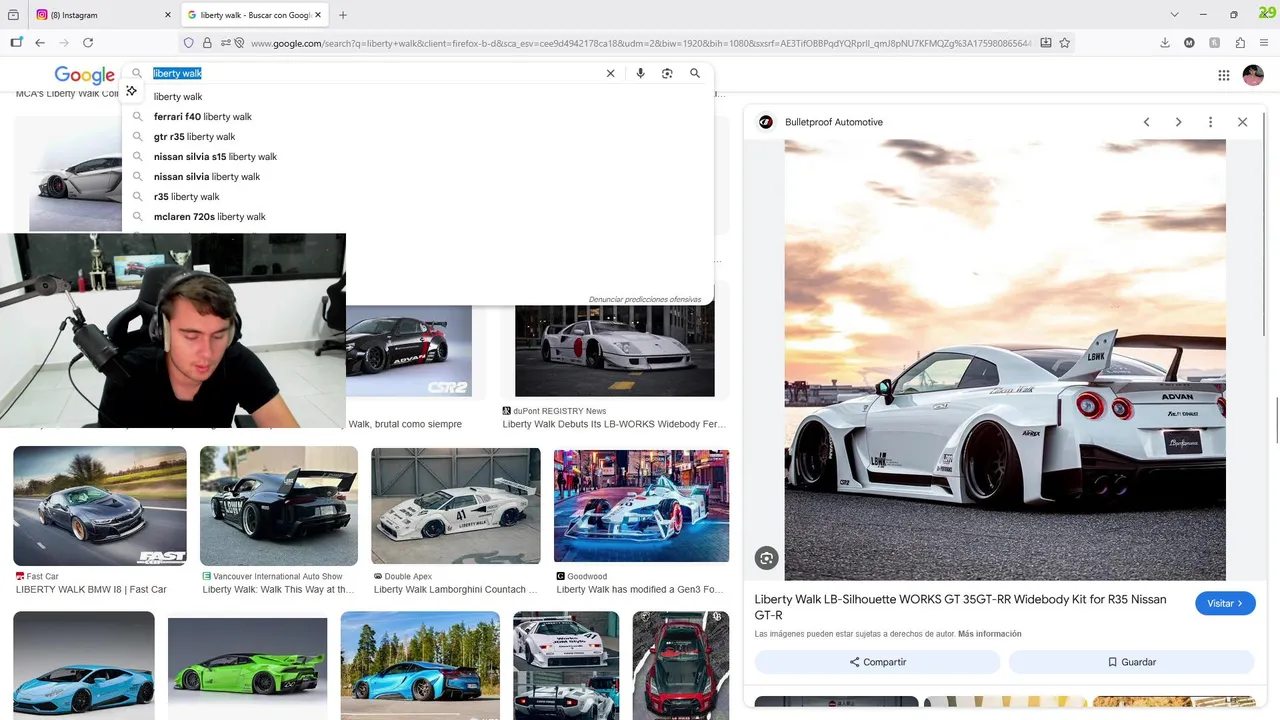Open large white GT-R preview image
The width and height of the screenshot is (1280, 720).
coord(1005,360)
